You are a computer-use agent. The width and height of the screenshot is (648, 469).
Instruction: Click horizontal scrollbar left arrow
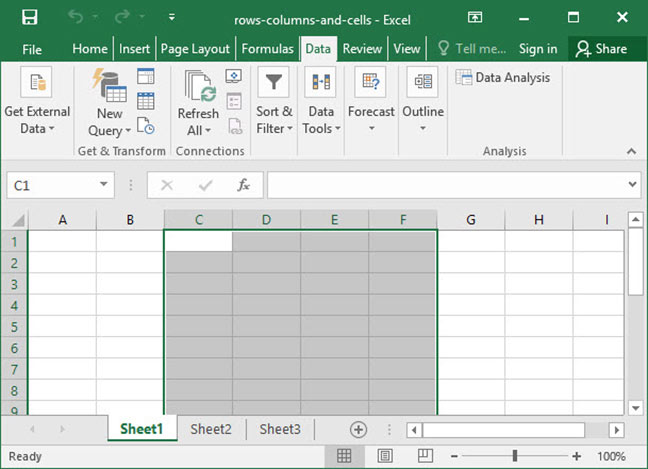[414, 430]
